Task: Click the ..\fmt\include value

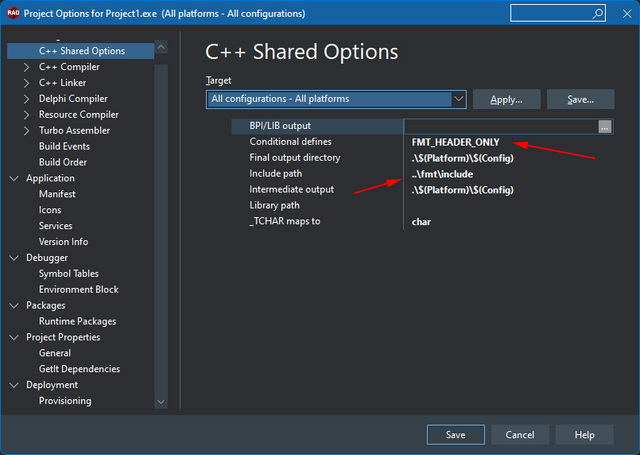Action: click(x=442, y=174)
